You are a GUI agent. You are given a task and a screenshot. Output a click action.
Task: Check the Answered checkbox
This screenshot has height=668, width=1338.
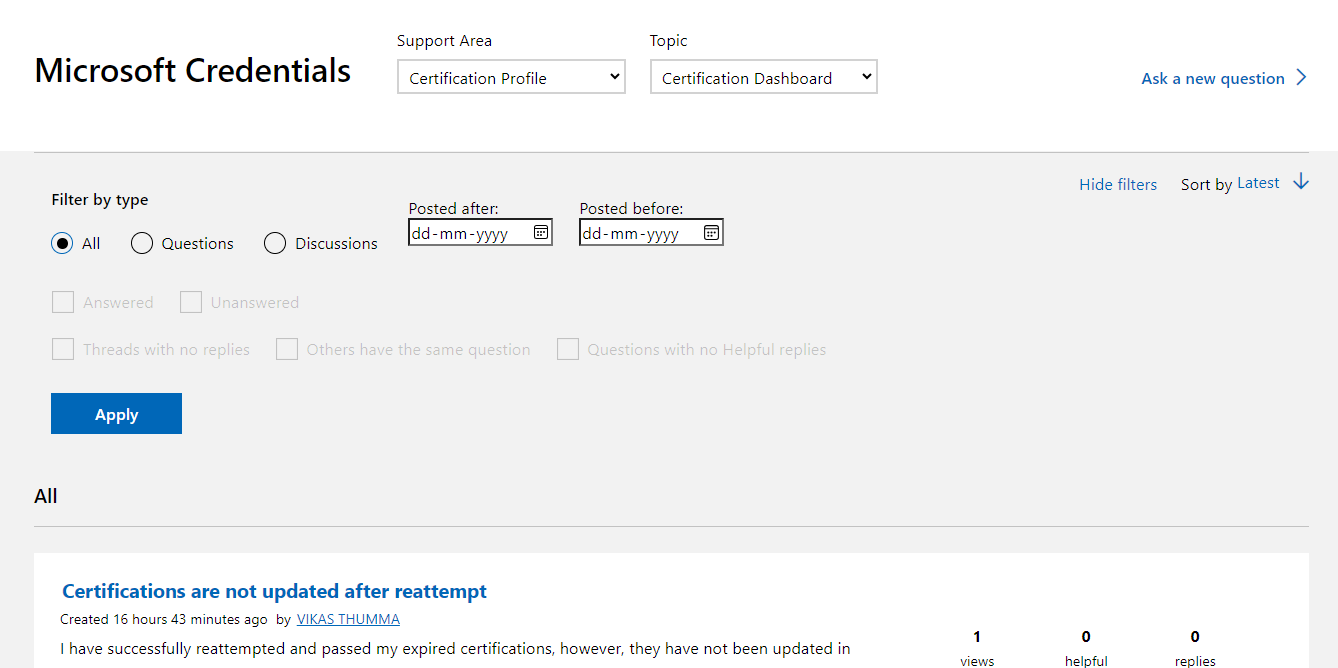pyautogui.click(x=63, y=302)
